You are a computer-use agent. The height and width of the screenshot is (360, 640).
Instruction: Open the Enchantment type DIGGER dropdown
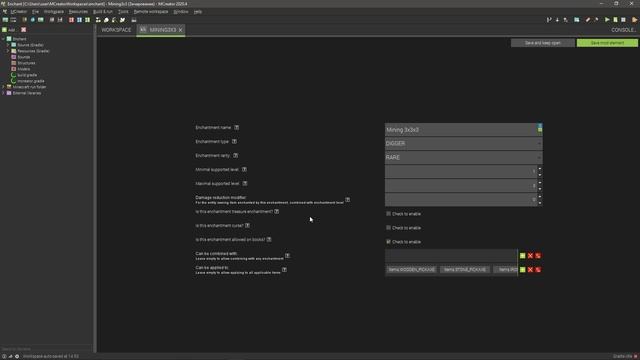click(463, 144)
